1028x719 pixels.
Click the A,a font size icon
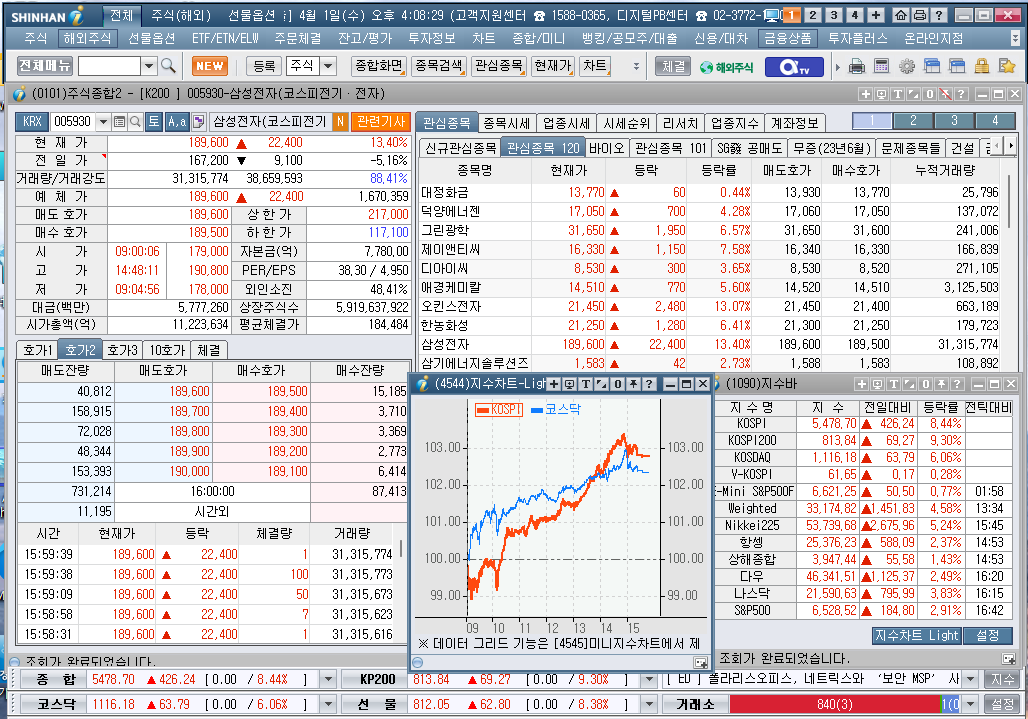(176, 121)
